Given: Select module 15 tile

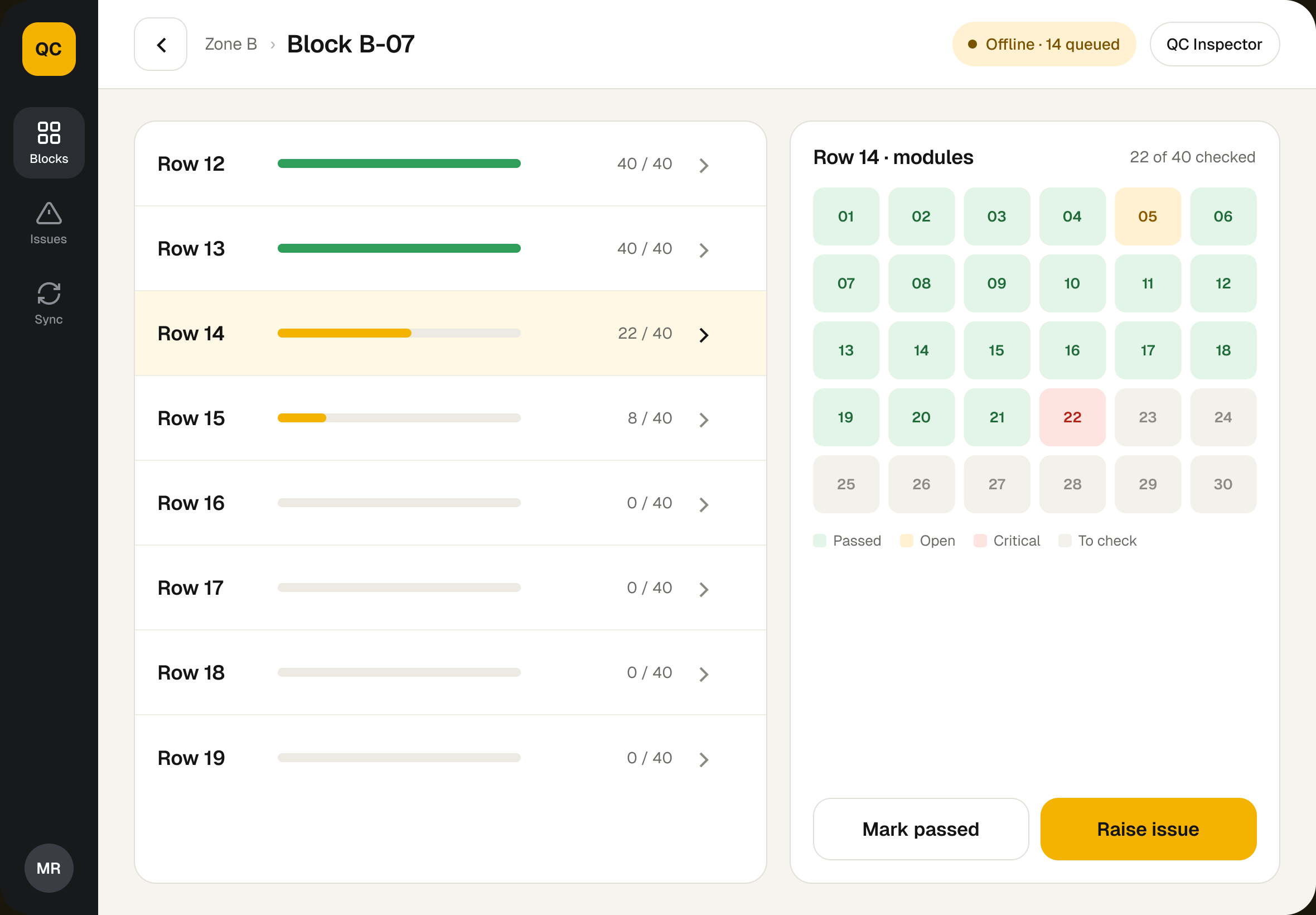Looking at the screenshot, I should [997, 350].
